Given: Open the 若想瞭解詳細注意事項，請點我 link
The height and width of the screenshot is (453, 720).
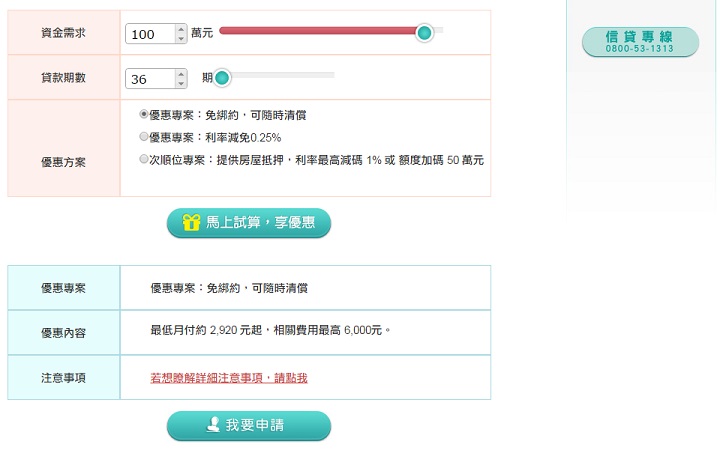Looking at the screenshot, I should click(x=229, y=378).
